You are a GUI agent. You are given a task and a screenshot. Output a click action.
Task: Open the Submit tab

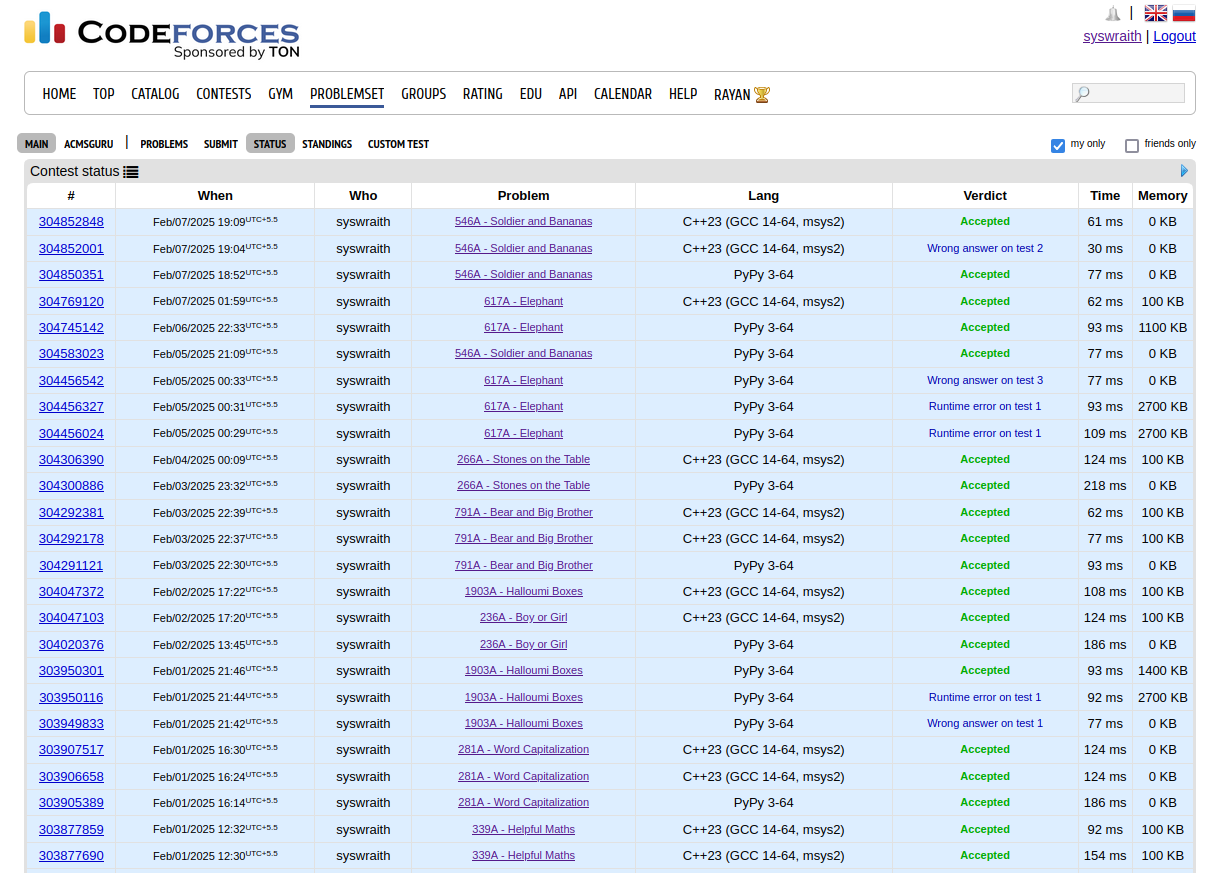[x=221, y=144]
